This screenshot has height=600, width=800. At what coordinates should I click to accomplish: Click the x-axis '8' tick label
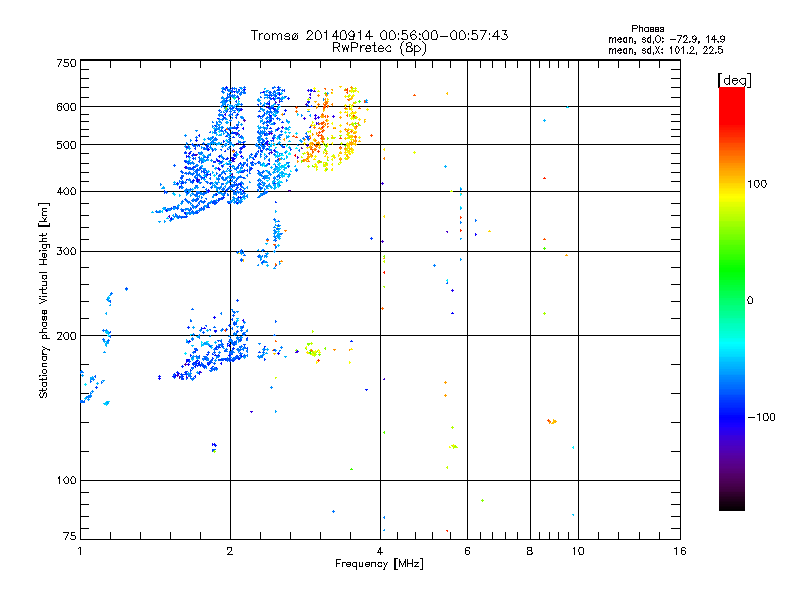tap(530, 551)
